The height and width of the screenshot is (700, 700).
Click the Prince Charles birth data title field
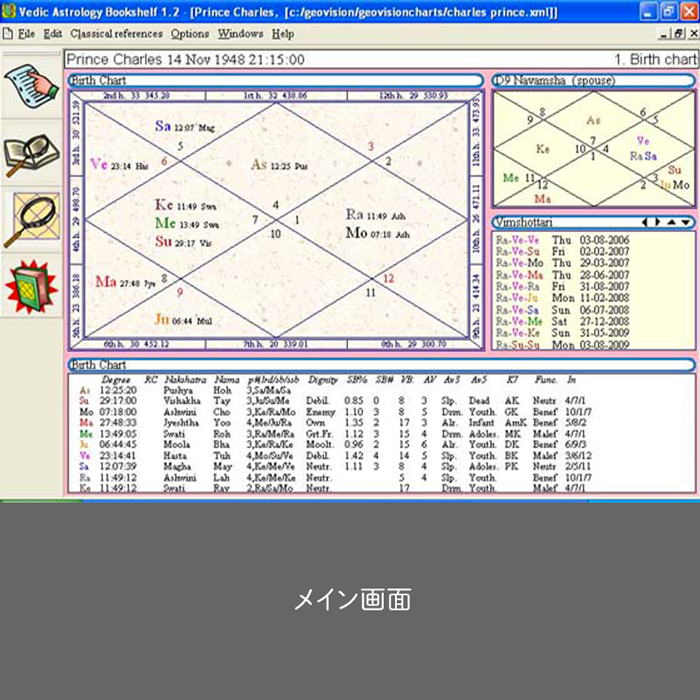point(381,59)
